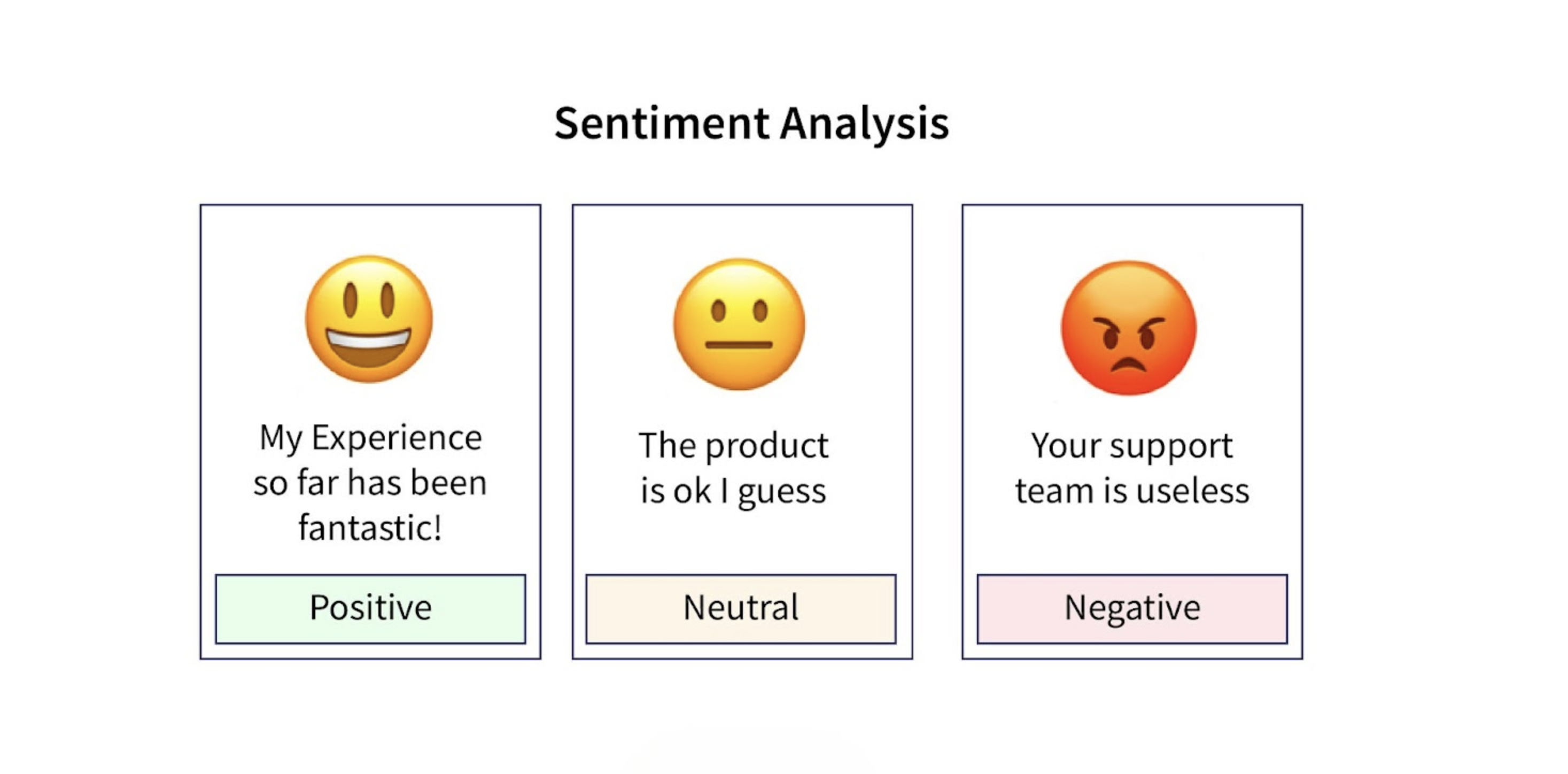Click "so far has been" text line
Viewport: 1568px width, 774px height.
coord(370,483)
